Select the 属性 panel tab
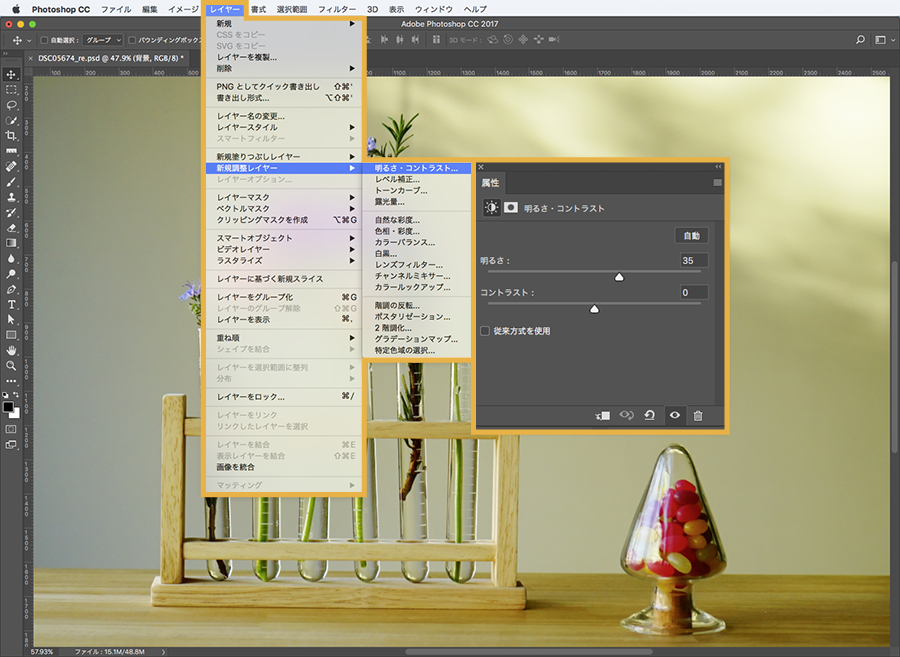The height and width of the screenshot is (657, 900). click(490, 182)
